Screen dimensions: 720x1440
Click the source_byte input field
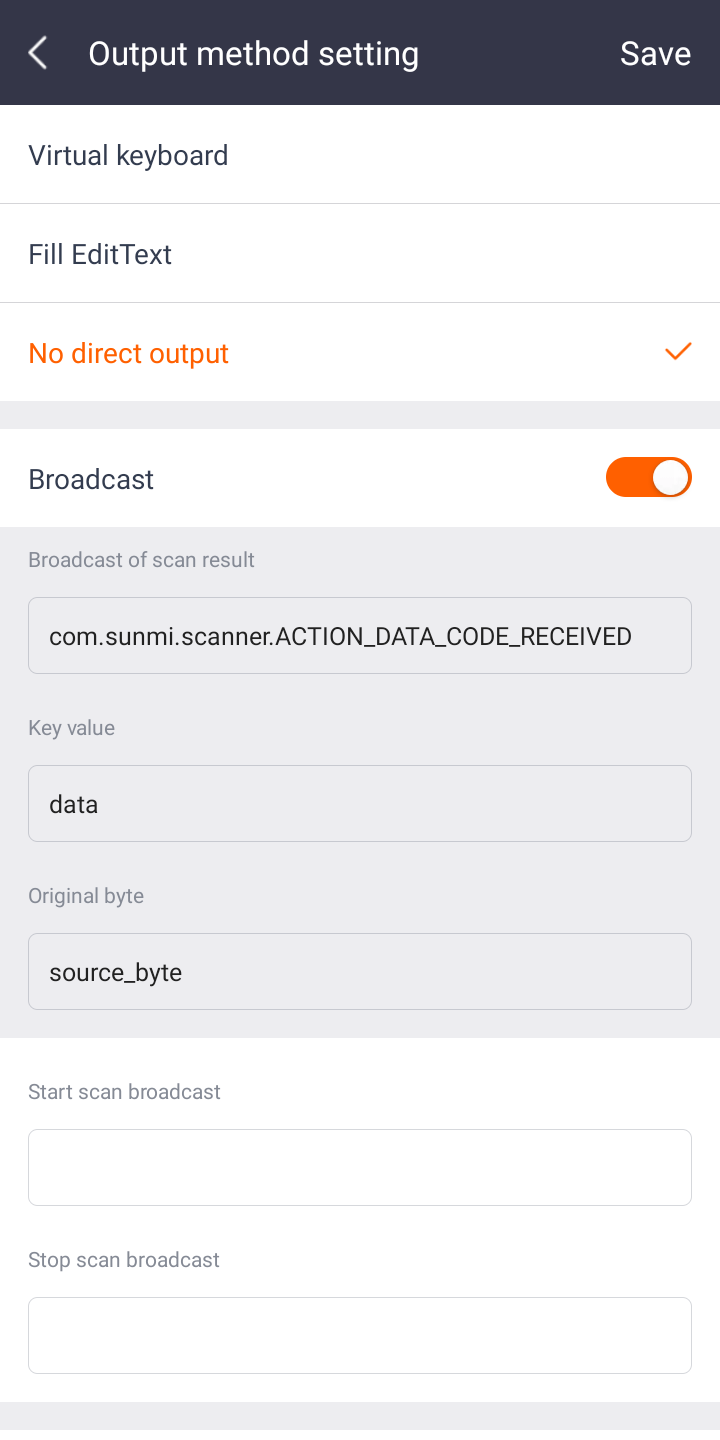pos(360,972)
